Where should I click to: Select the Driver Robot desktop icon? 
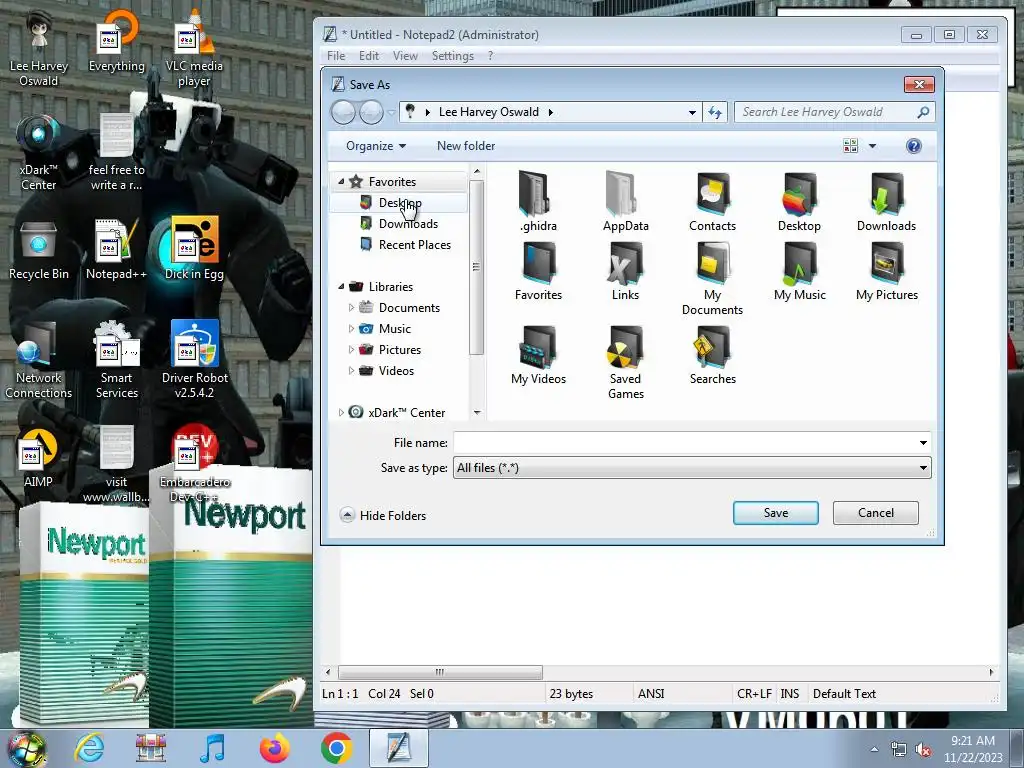194,359
